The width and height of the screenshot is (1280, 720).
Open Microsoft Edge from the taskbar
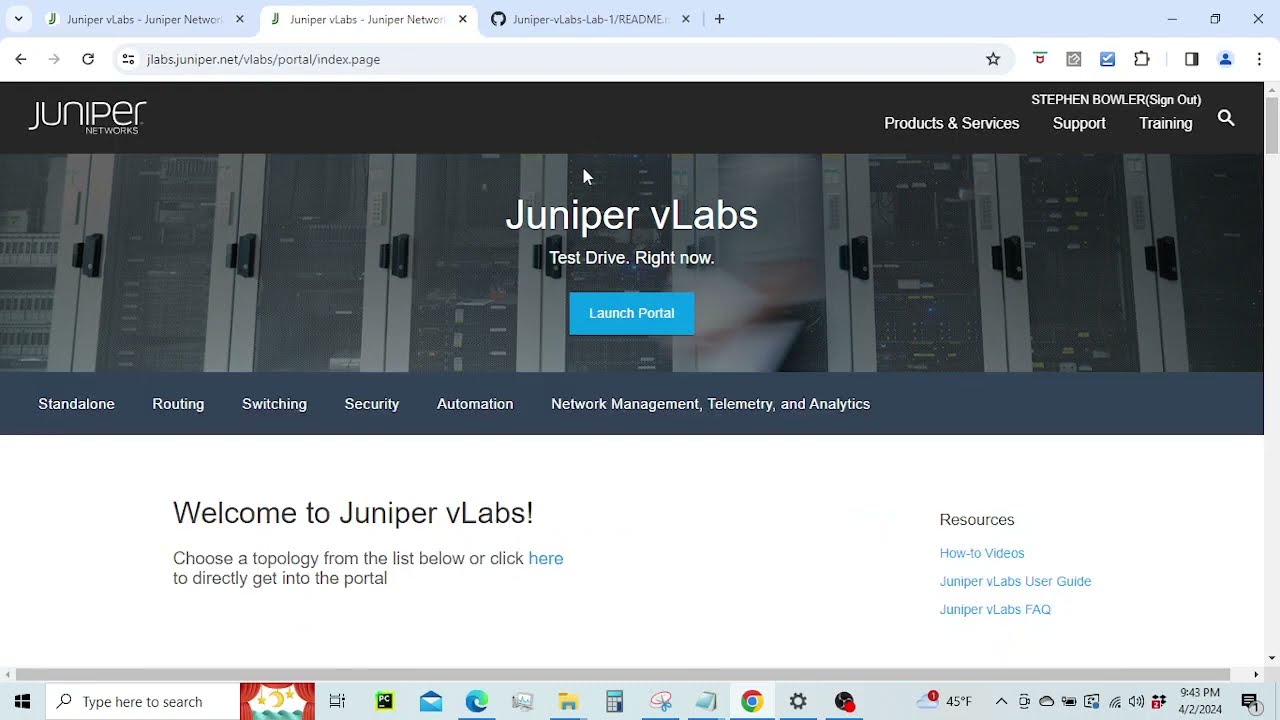click(x=477, y=701)
